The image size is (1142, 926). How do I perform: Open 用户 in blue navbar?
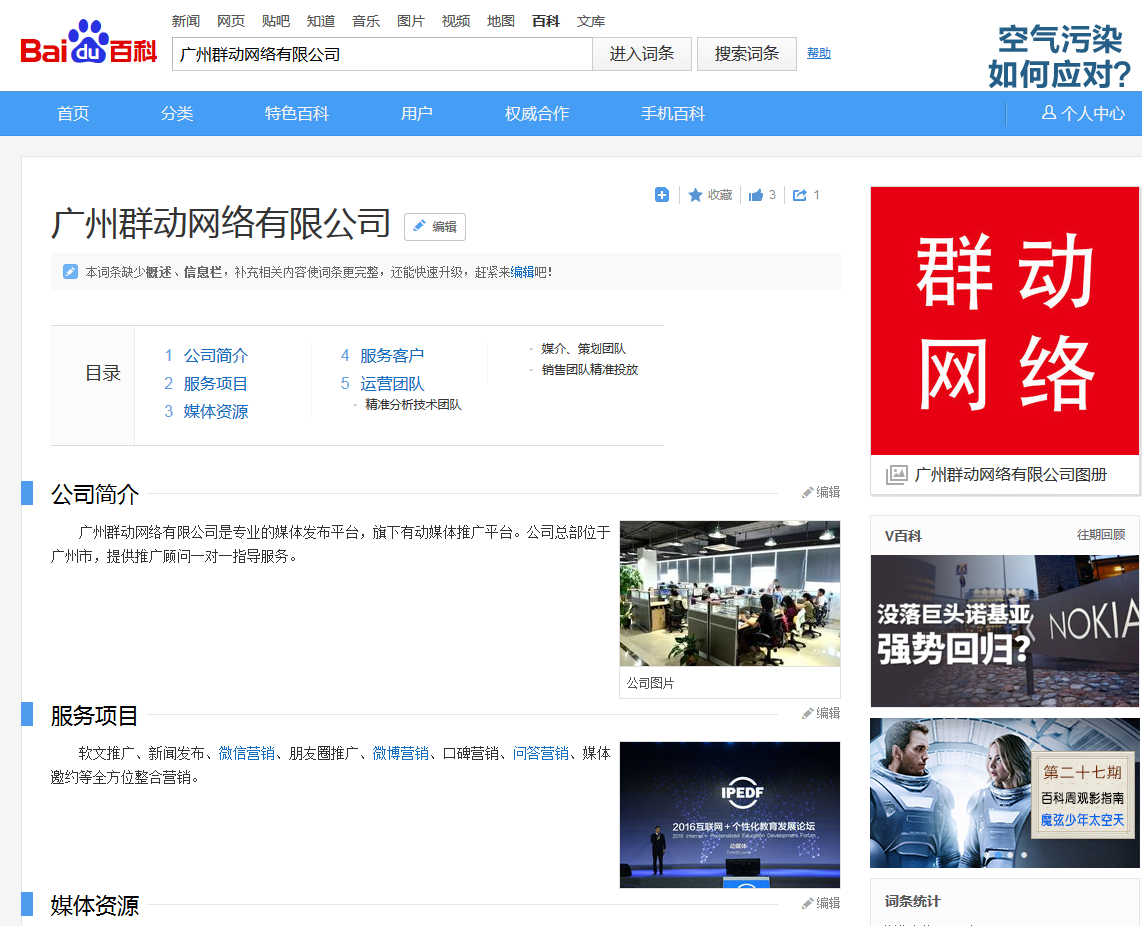tap(417, 114)
